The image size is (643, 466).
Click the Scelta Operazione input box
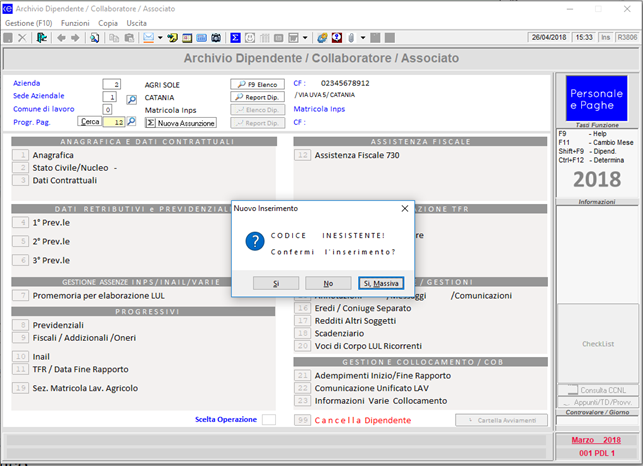[269, 420]
